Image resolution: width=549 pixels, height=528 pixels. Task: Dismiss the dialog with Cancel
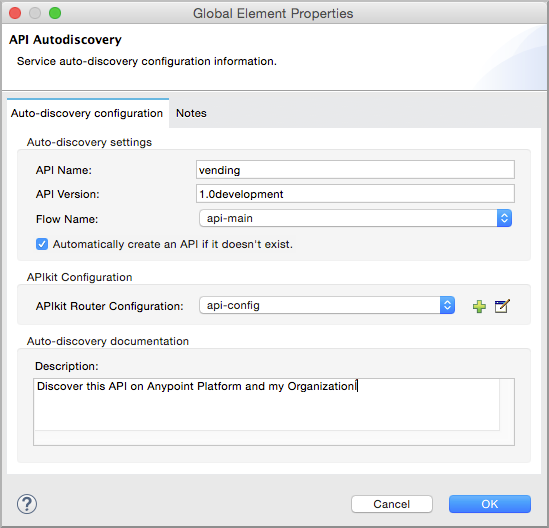(x=391, y=504)
